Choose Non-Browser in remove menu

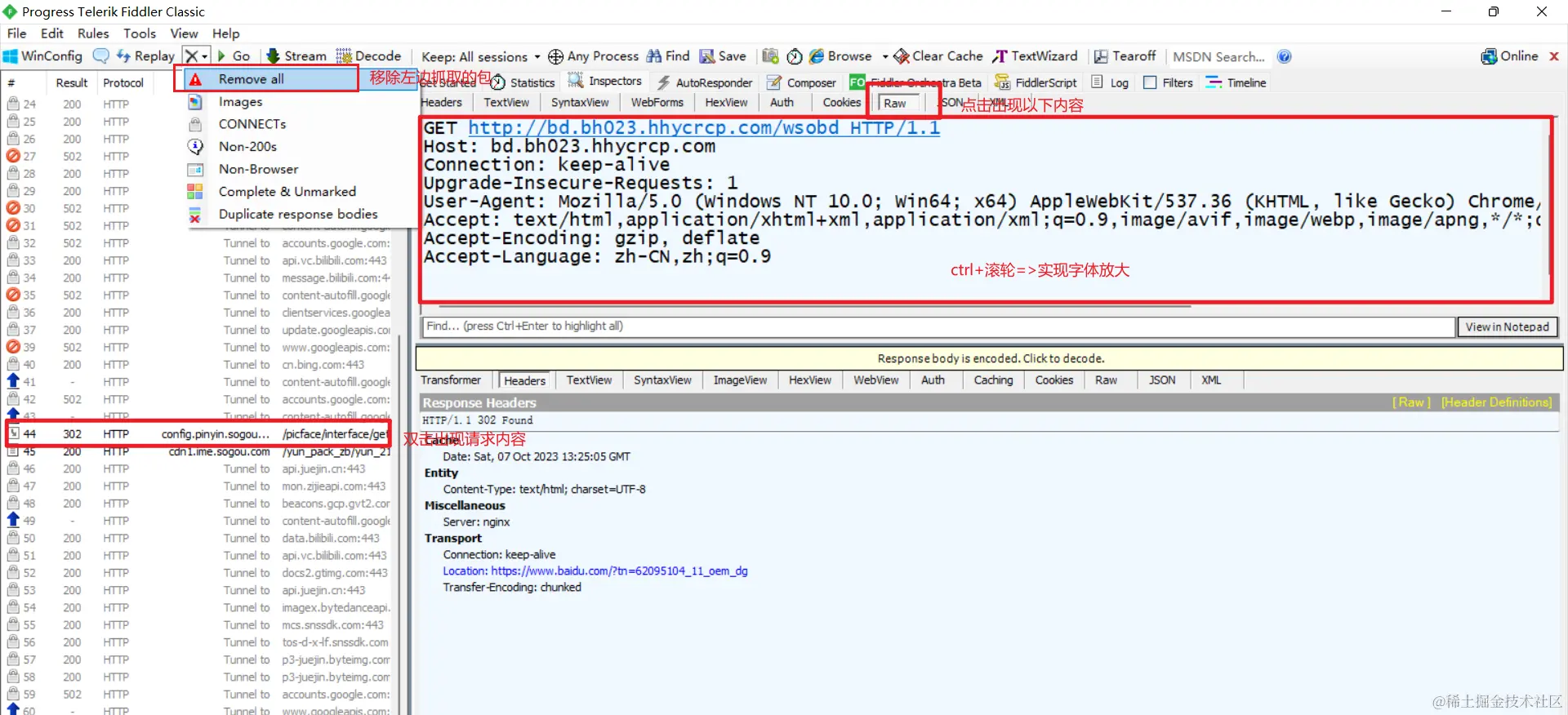click(x=258, y=169)
